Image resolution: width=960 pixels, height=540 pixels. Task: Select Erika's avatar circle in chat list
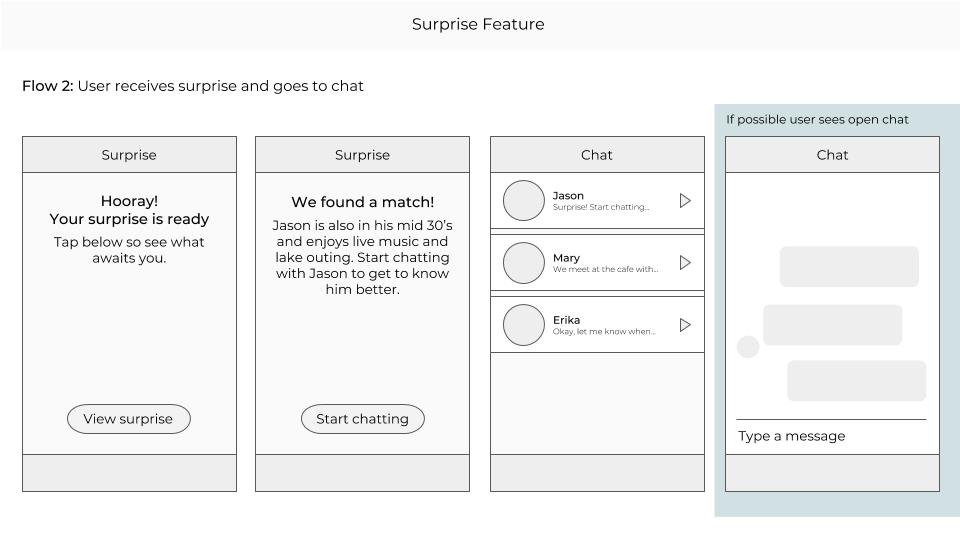click(x=523, y=325)
